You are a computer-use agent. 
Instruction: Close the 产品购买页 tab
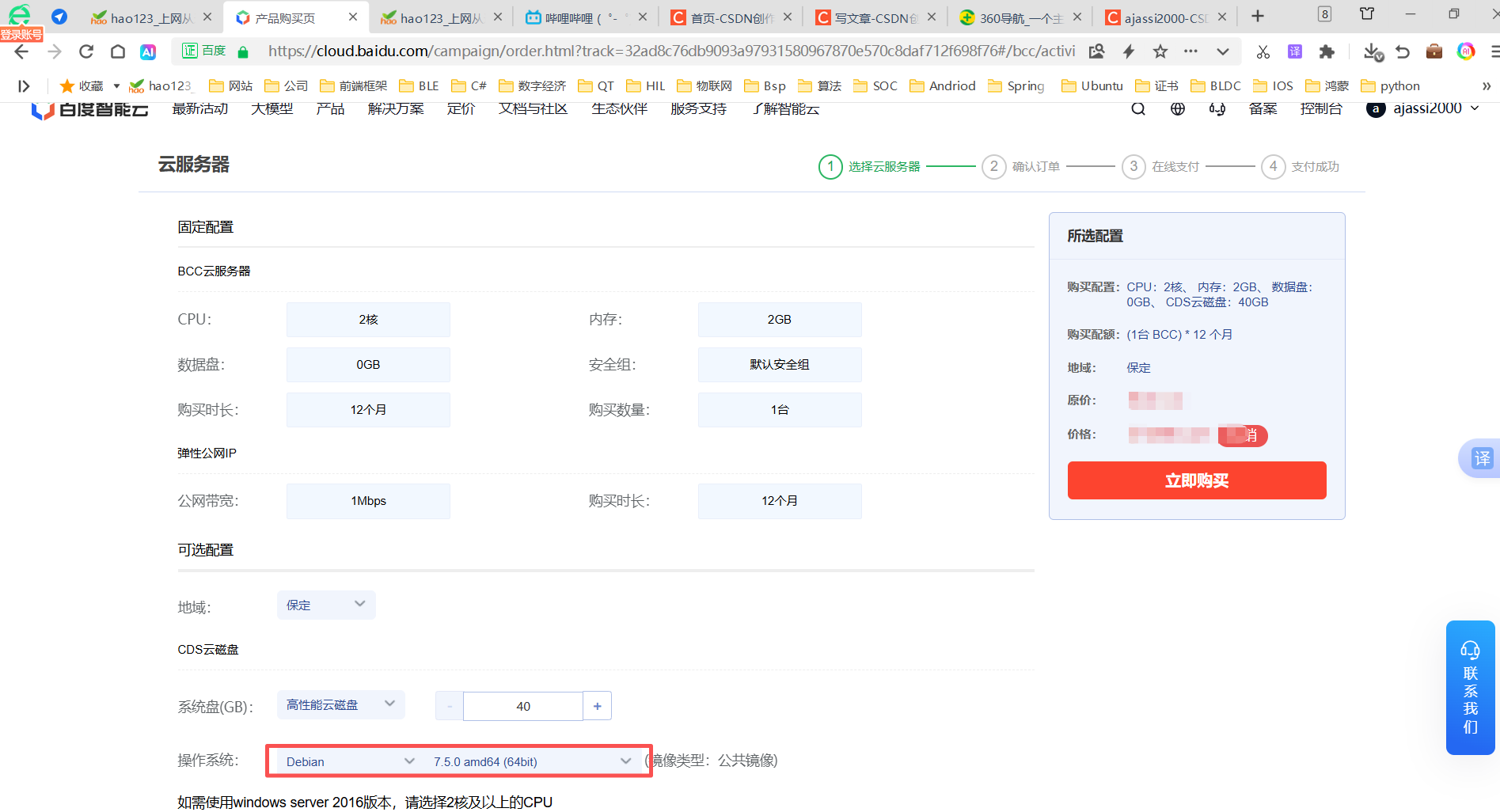(x=353, y=17)
